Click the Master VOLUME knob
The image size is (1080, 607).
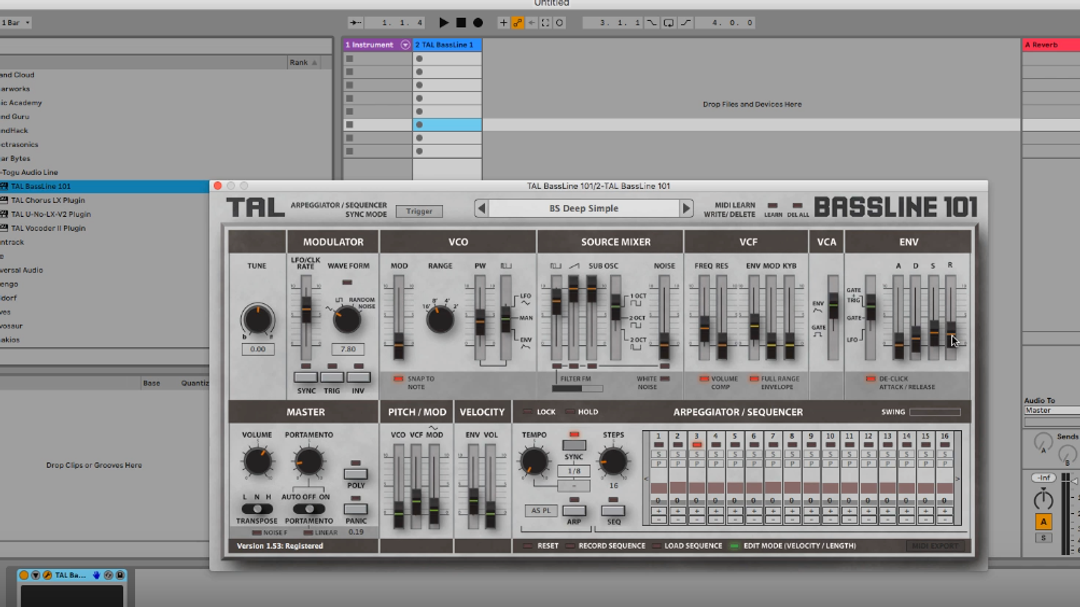257,461
